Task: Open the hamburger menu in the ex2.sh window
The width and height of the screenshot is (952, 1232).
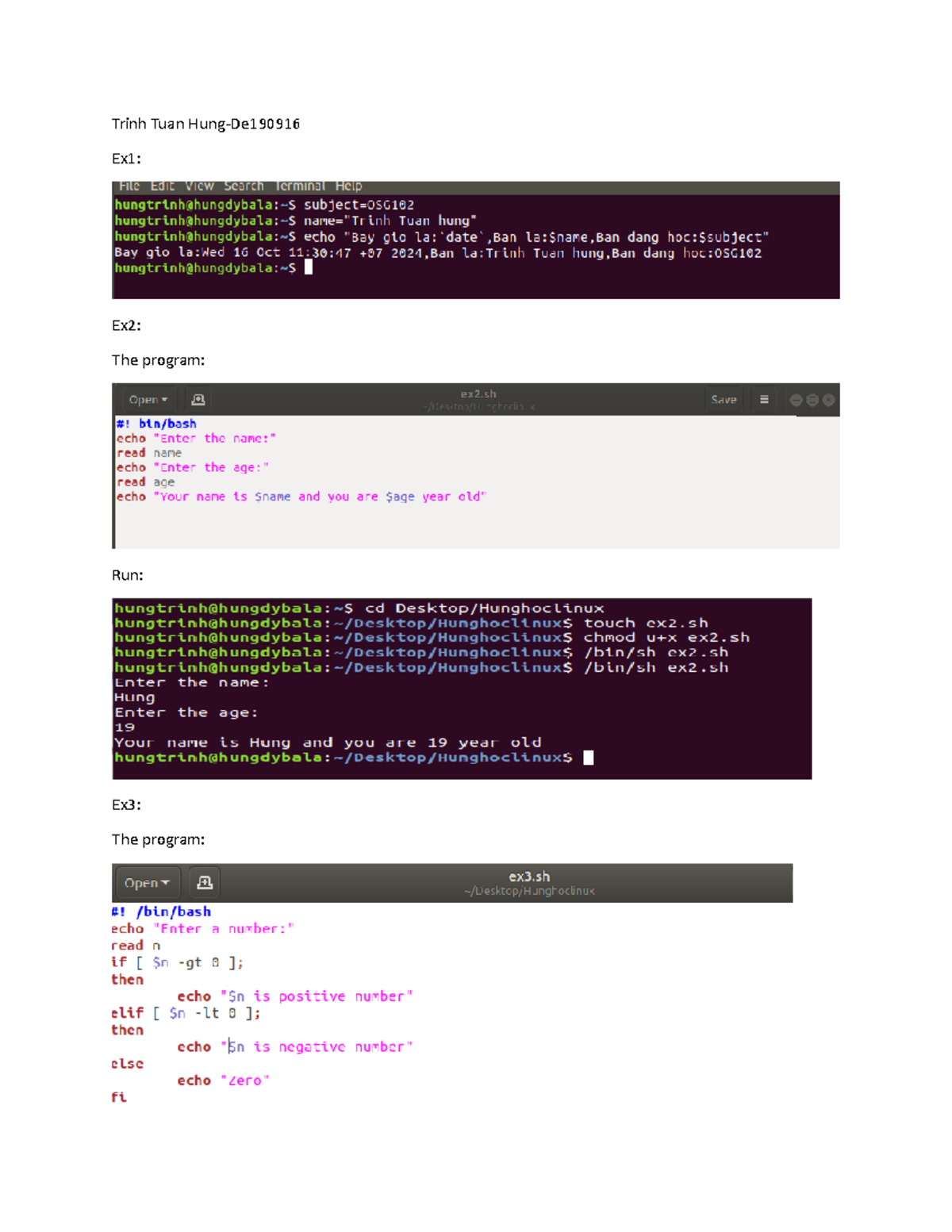Action: [764, 399]
